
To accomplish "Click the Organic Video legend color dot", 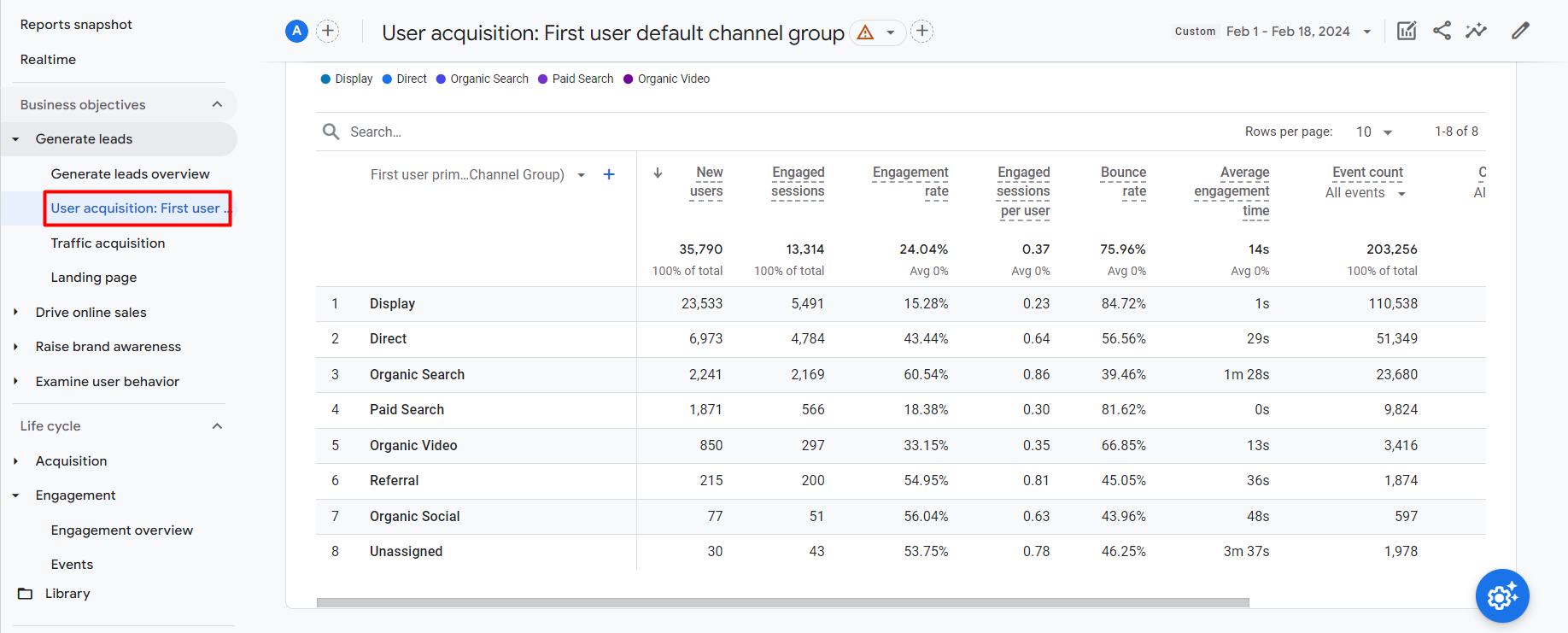I will click(x=629, y=79).
